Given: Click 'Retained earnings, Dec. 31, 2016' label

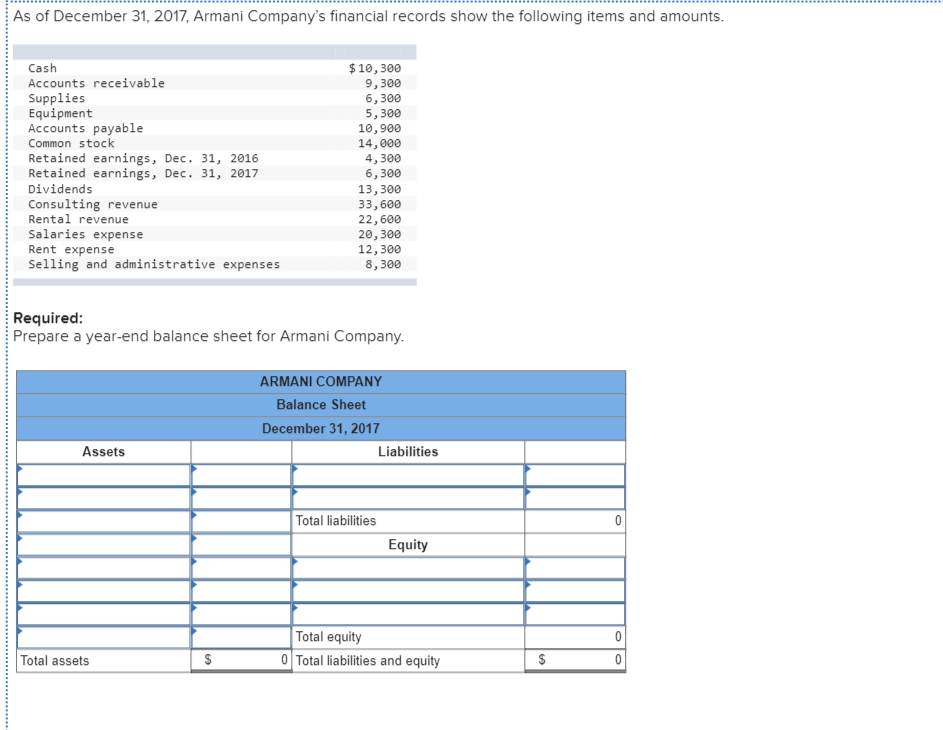Looking at the screenshot, I should click(143, 158).
